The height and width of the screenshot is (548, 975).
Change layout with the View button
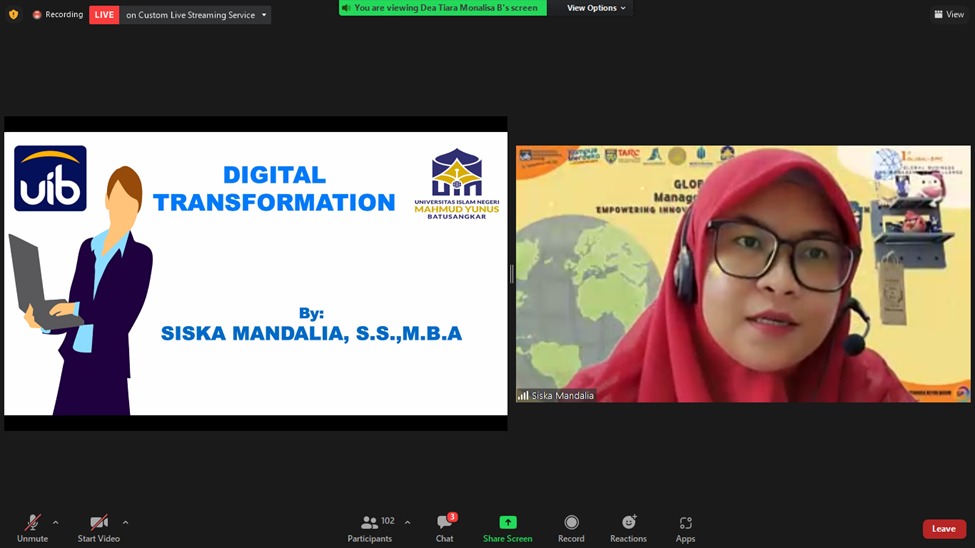[949, 14]
